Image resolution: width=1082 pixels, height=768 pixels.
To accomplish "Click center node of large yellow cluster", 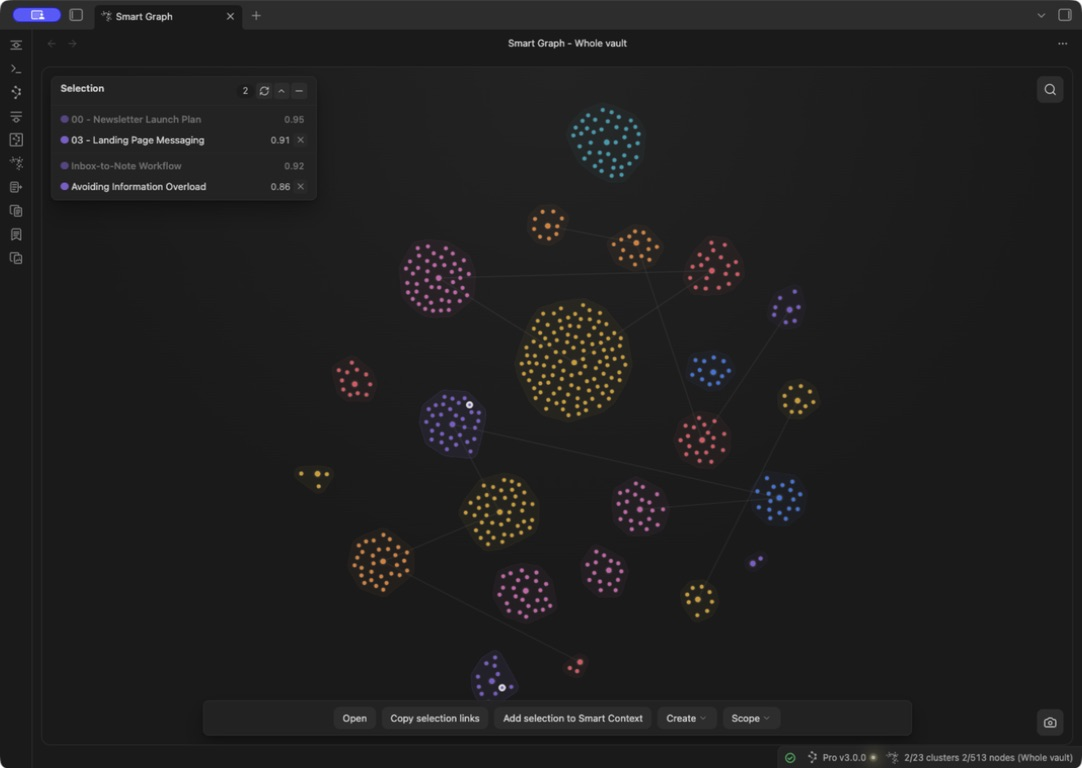I will [574, 362].
